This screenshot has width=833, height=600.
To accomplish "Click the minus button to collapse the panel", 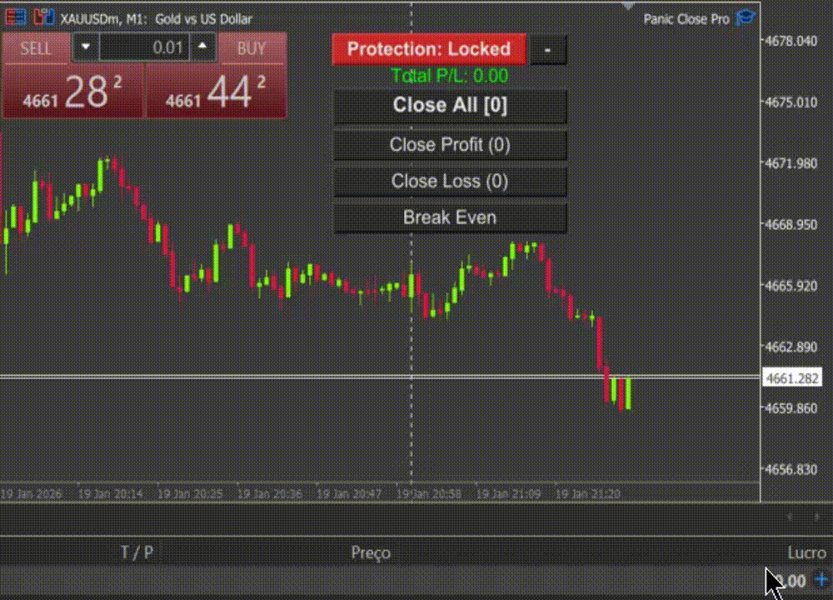I will pyautogui.click(x=548, y=48).
